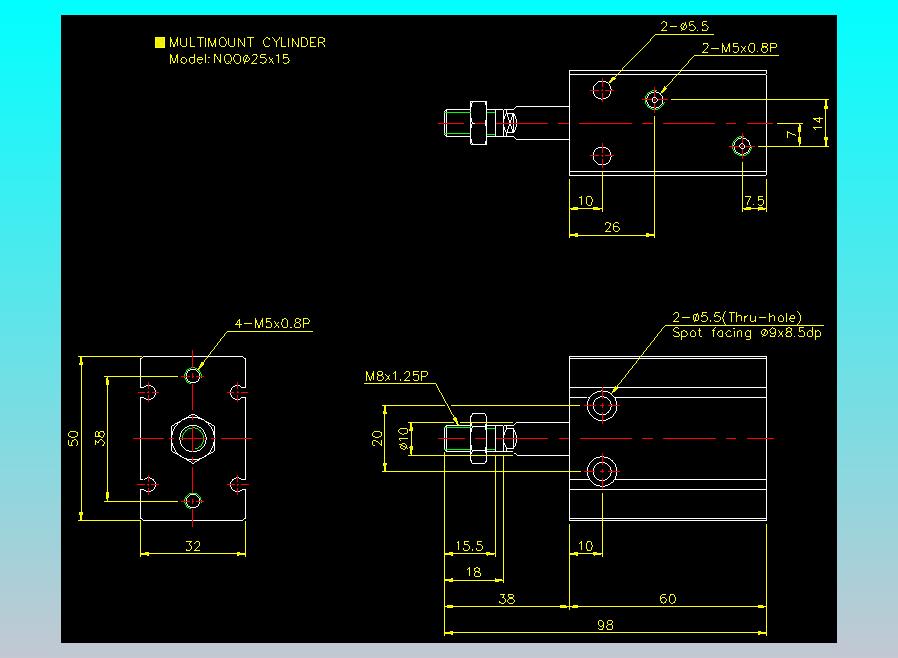Click the threaded rod end in top view
This screenshot has width=898, height=658.
[457, 123]
